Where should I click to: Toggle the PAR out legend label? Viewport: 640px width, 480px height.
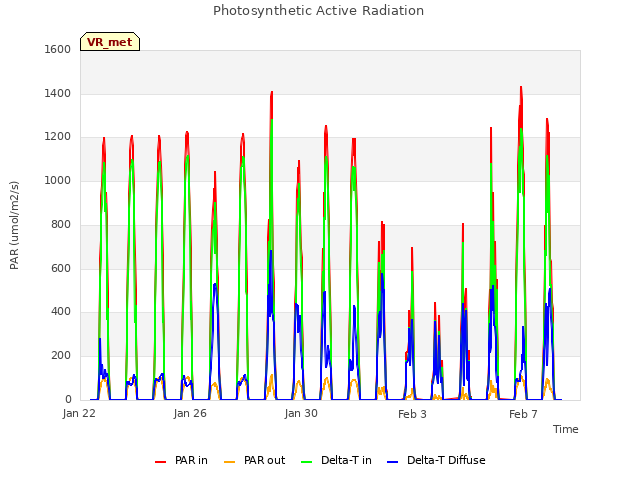[264, 460]
